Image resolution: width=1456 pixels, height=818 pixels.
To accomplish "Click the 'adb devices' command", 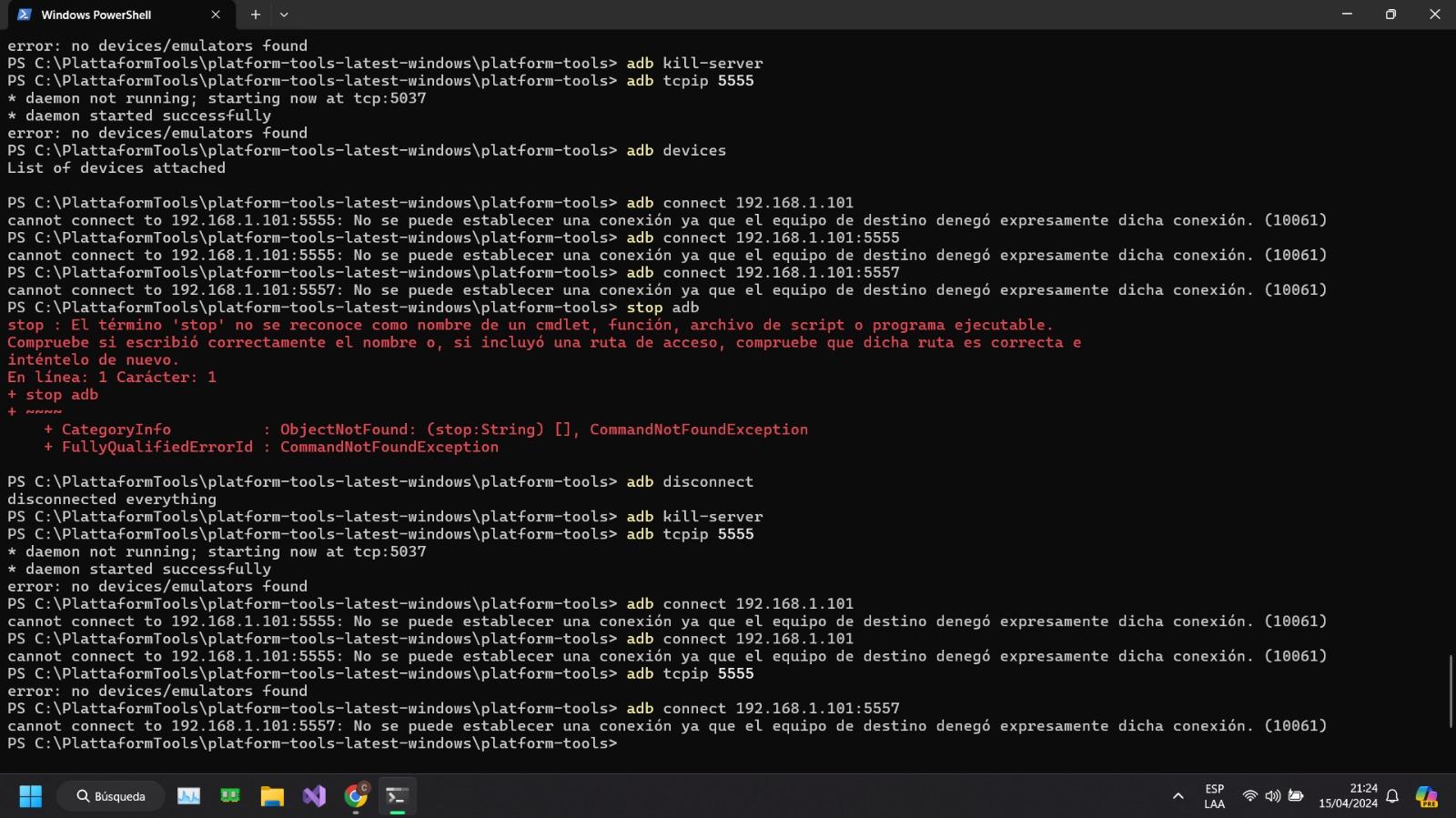I will click(x=676, y=150).
